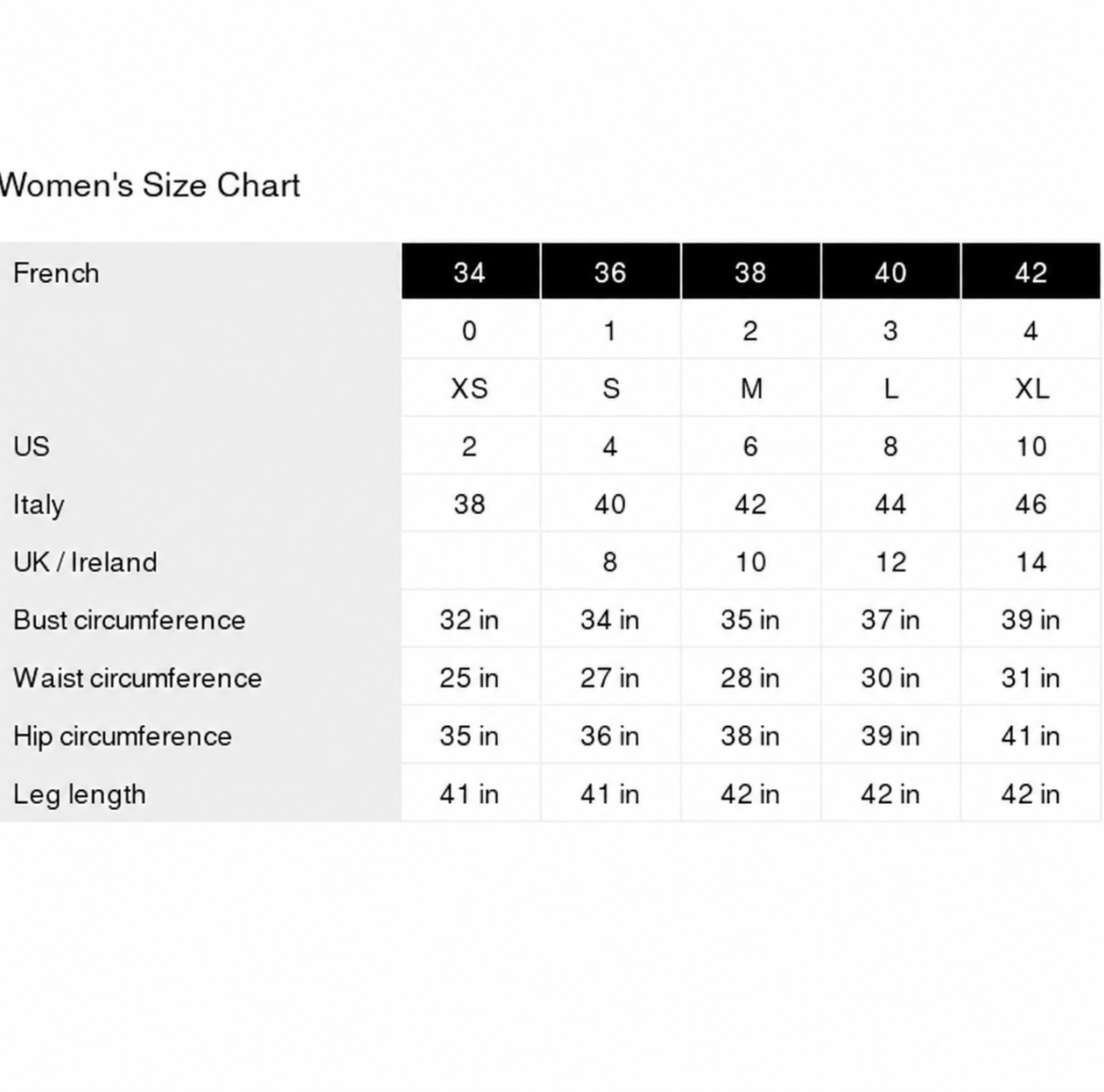The image size is (1104, 1092).
Task: Click the Bust circumference row label
Action: coord(130,620)
